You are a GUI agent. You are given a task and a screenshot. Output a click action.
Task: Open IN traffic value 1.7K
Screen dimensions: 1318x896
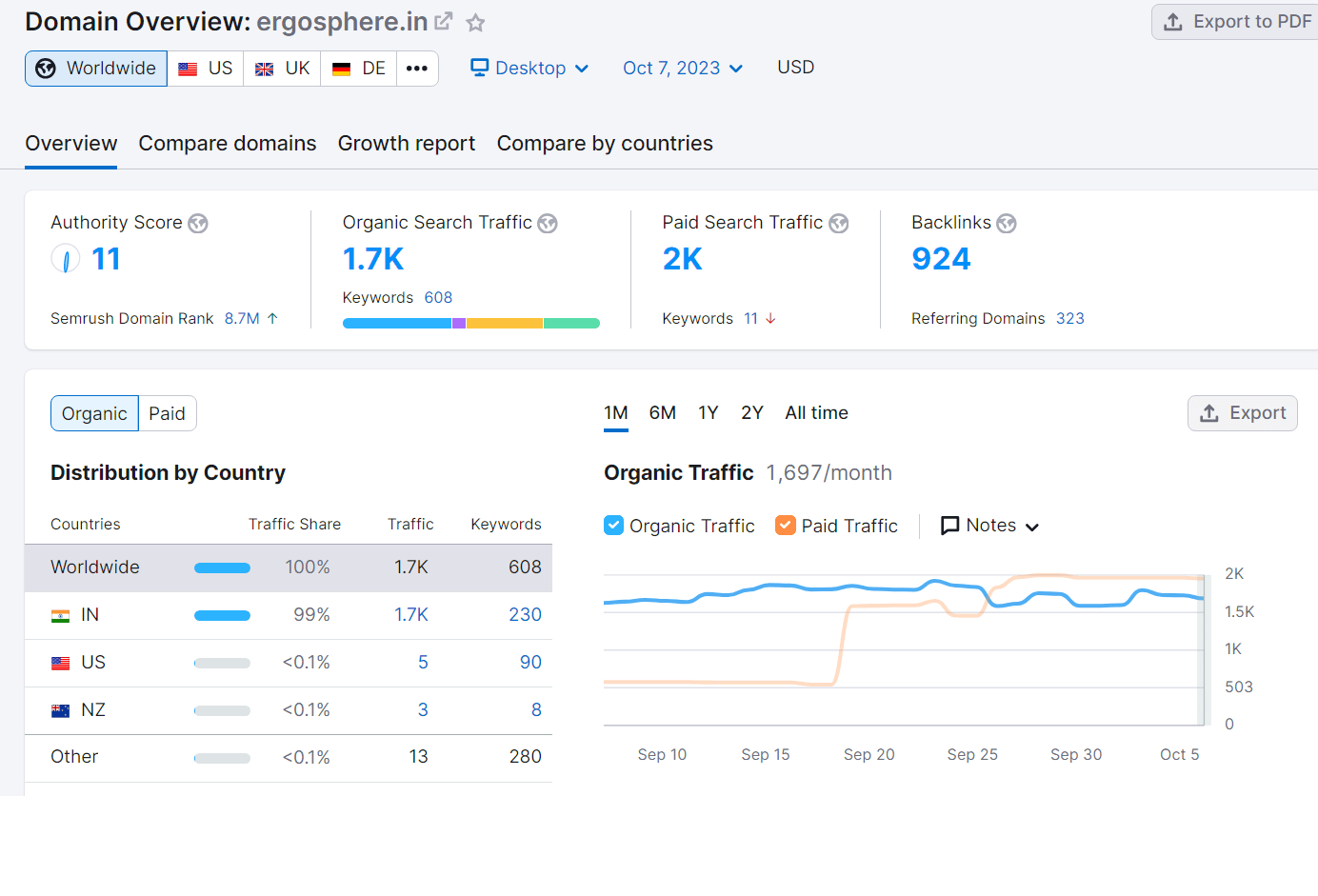(x=411, y=615)
